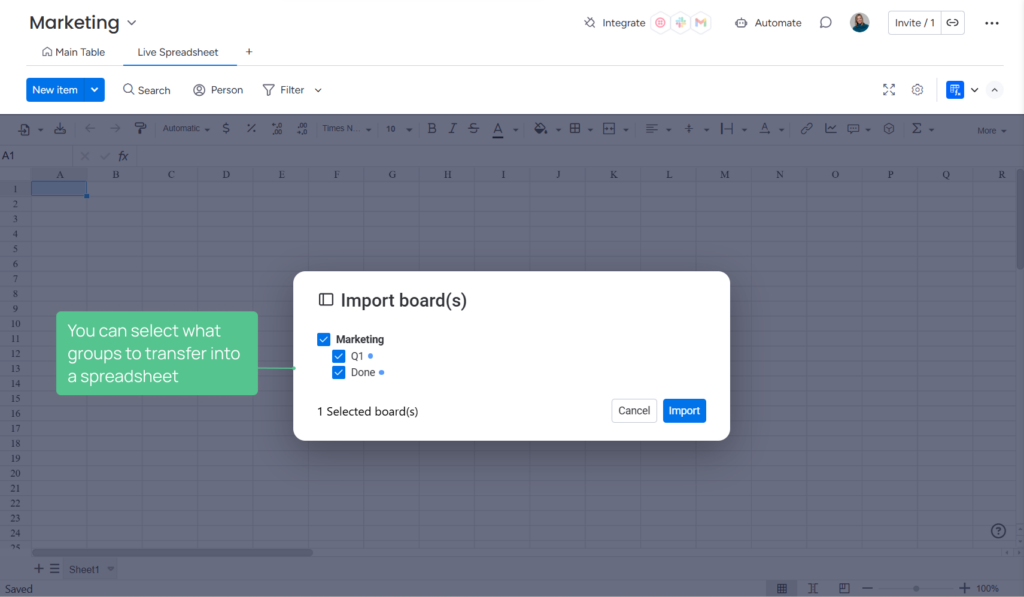Apply bold formatting to the cell

pos(431,128)
